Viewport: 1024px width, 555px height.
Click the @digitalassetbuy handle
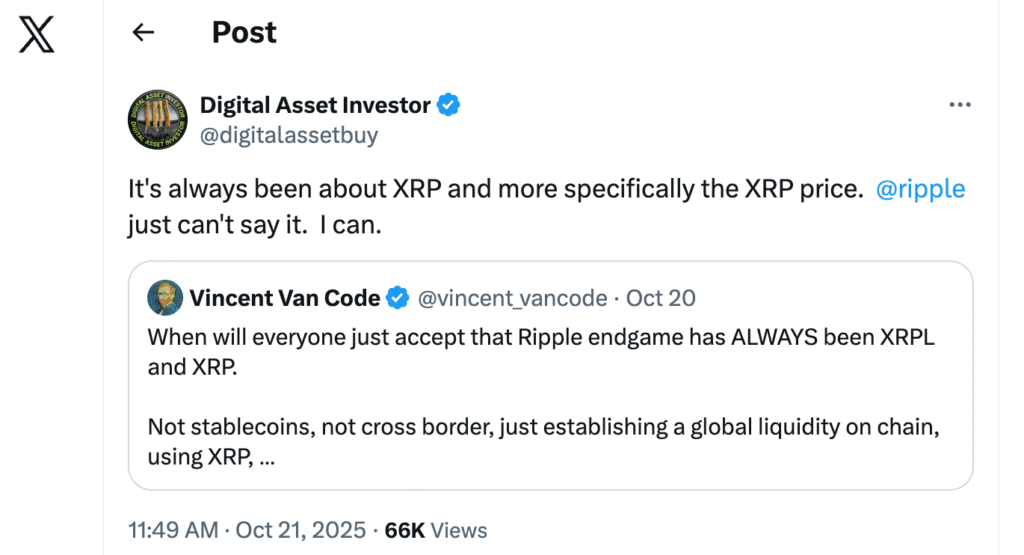(289, 135)
